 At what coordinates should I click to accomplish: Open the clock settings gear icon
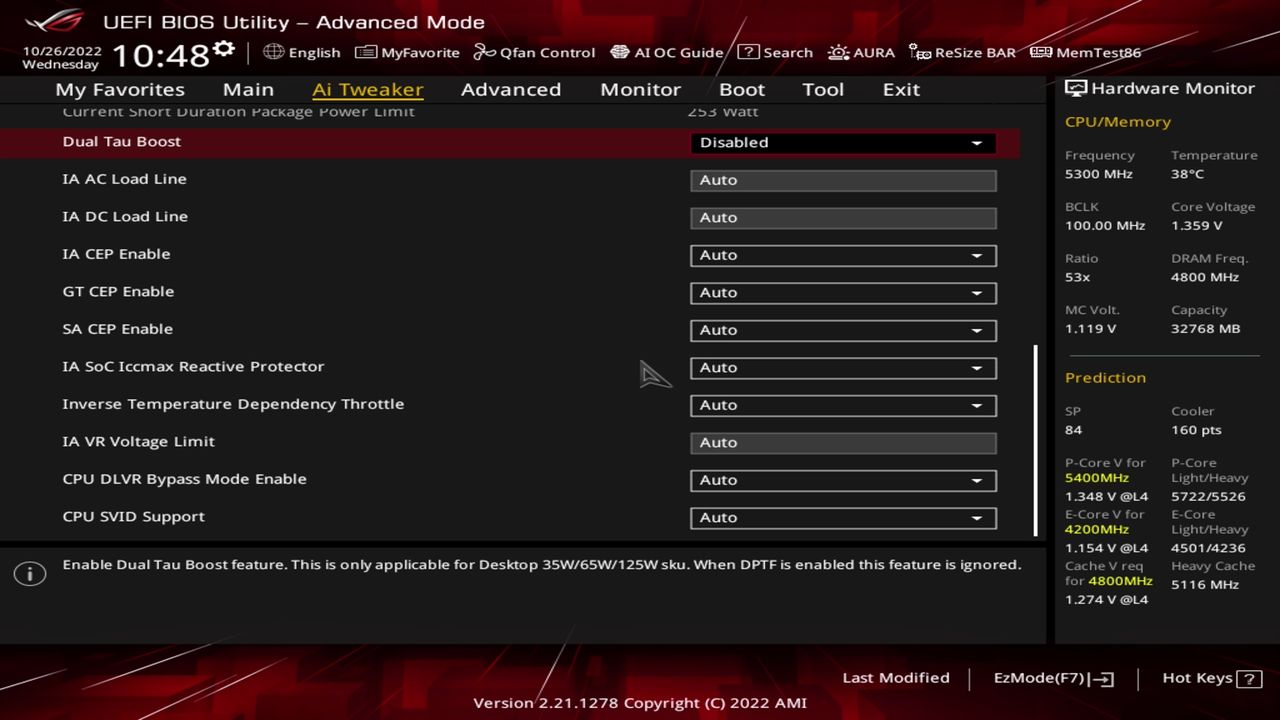224,49
